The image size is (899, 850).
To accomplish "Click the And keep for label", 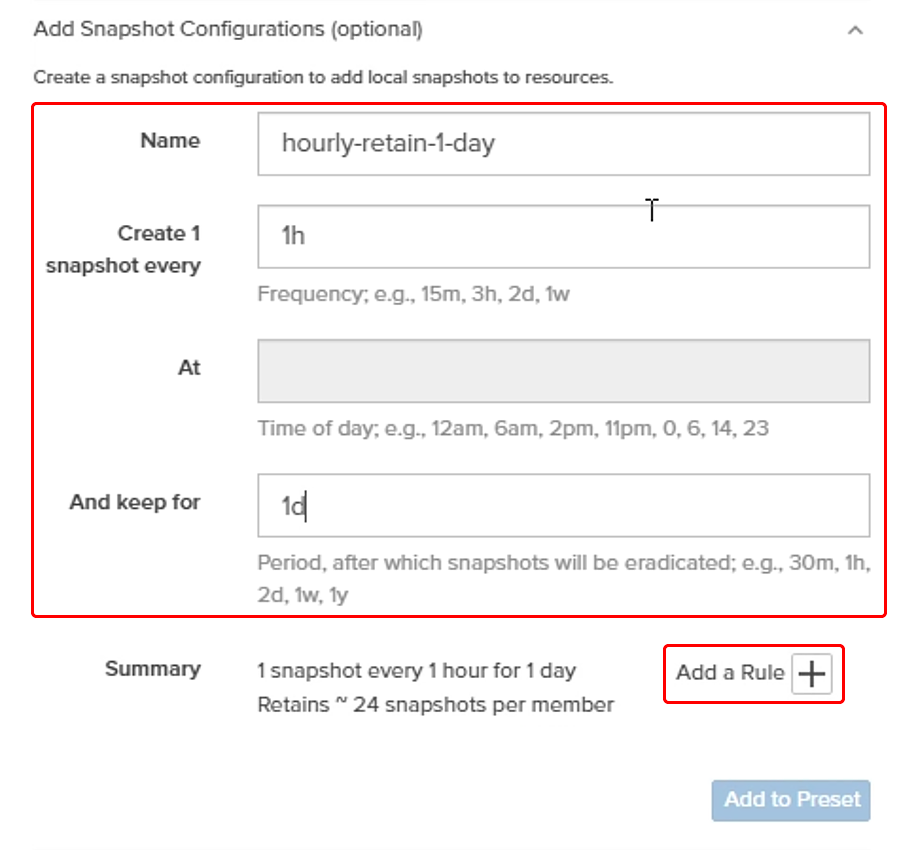I will point(135,502).
